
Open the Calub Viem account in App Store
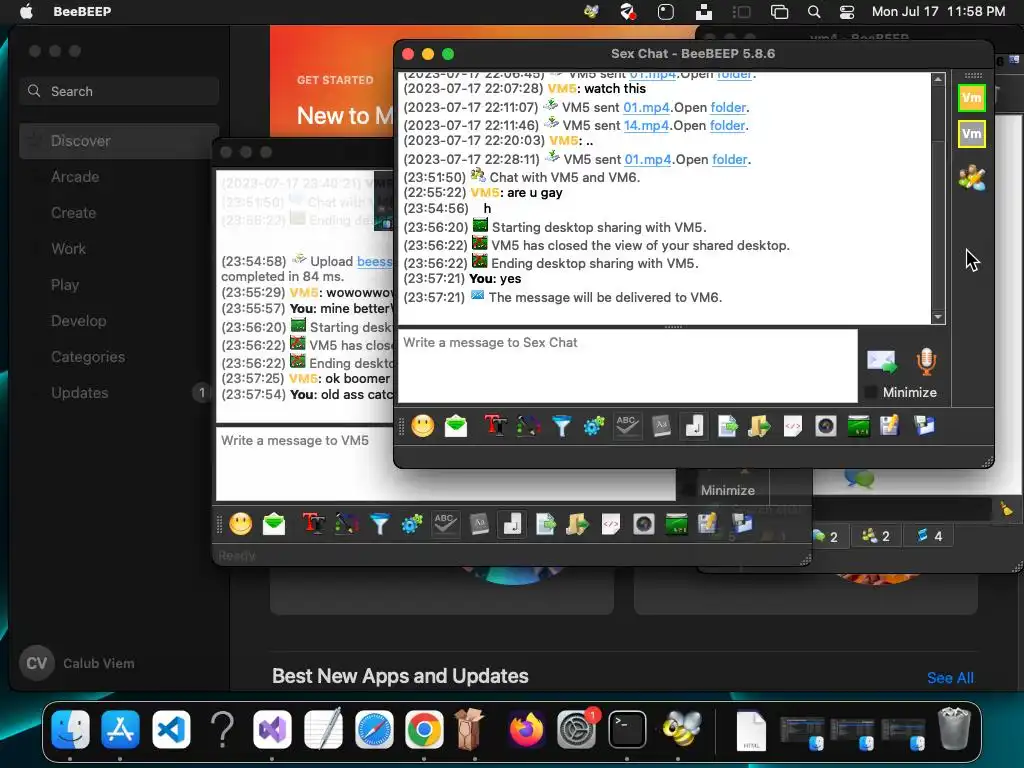78,663
